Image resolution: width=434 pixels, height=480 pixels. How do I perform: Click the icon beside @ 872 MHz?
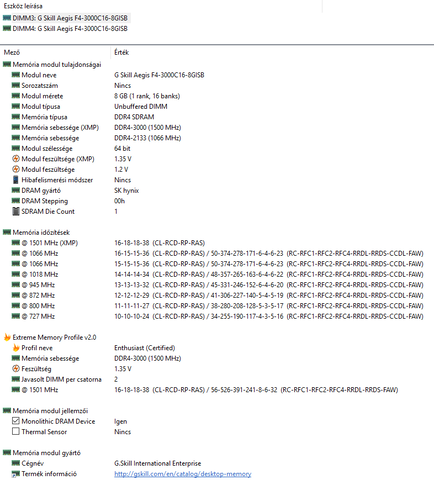[16, 295]
